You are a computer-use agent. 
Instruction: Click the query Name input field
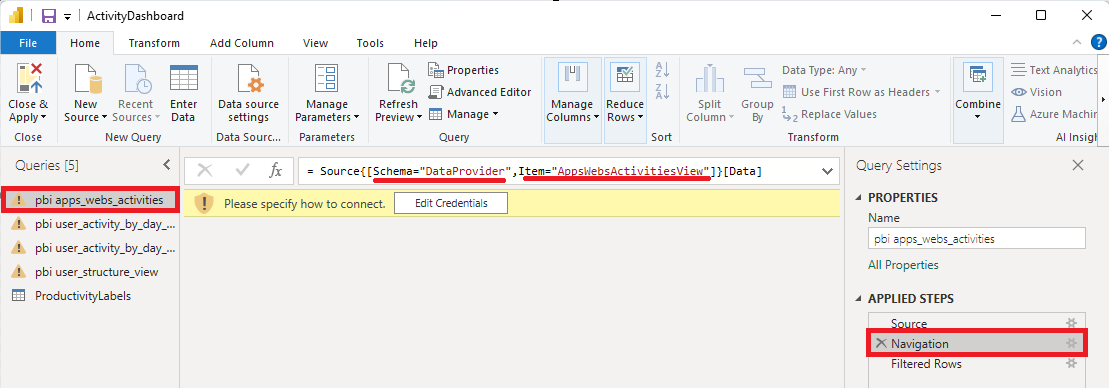click(977, 239)
